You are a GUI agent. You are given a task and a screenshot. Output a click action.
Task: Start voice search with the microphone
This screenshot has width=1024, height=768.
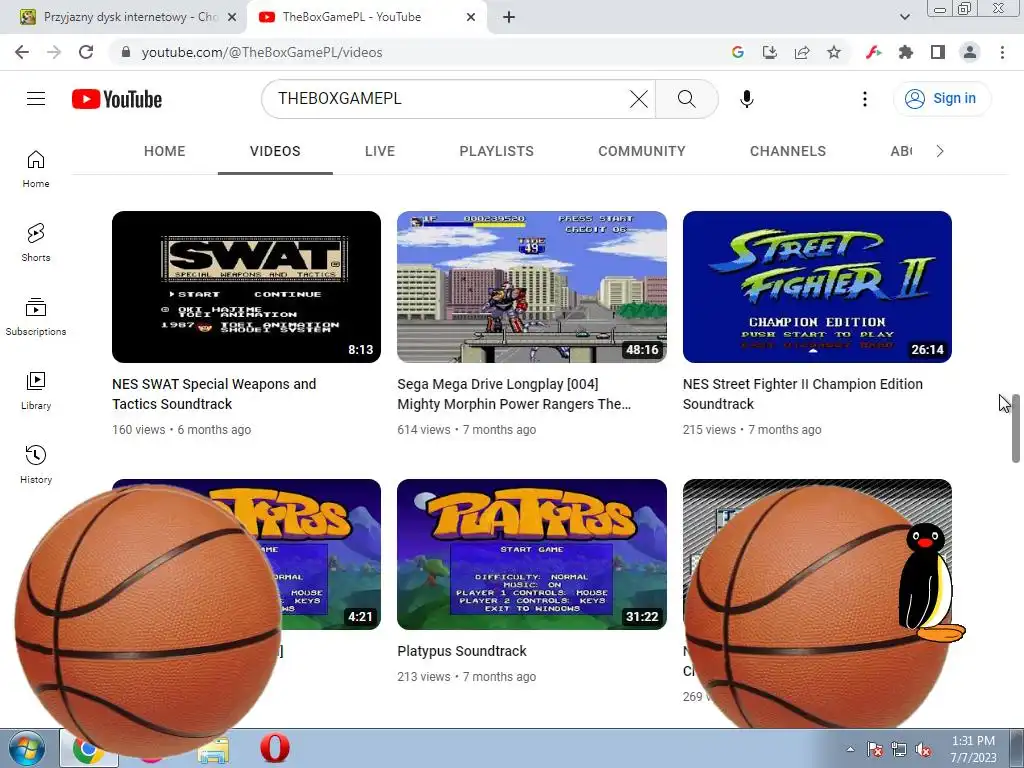(746, 99)
